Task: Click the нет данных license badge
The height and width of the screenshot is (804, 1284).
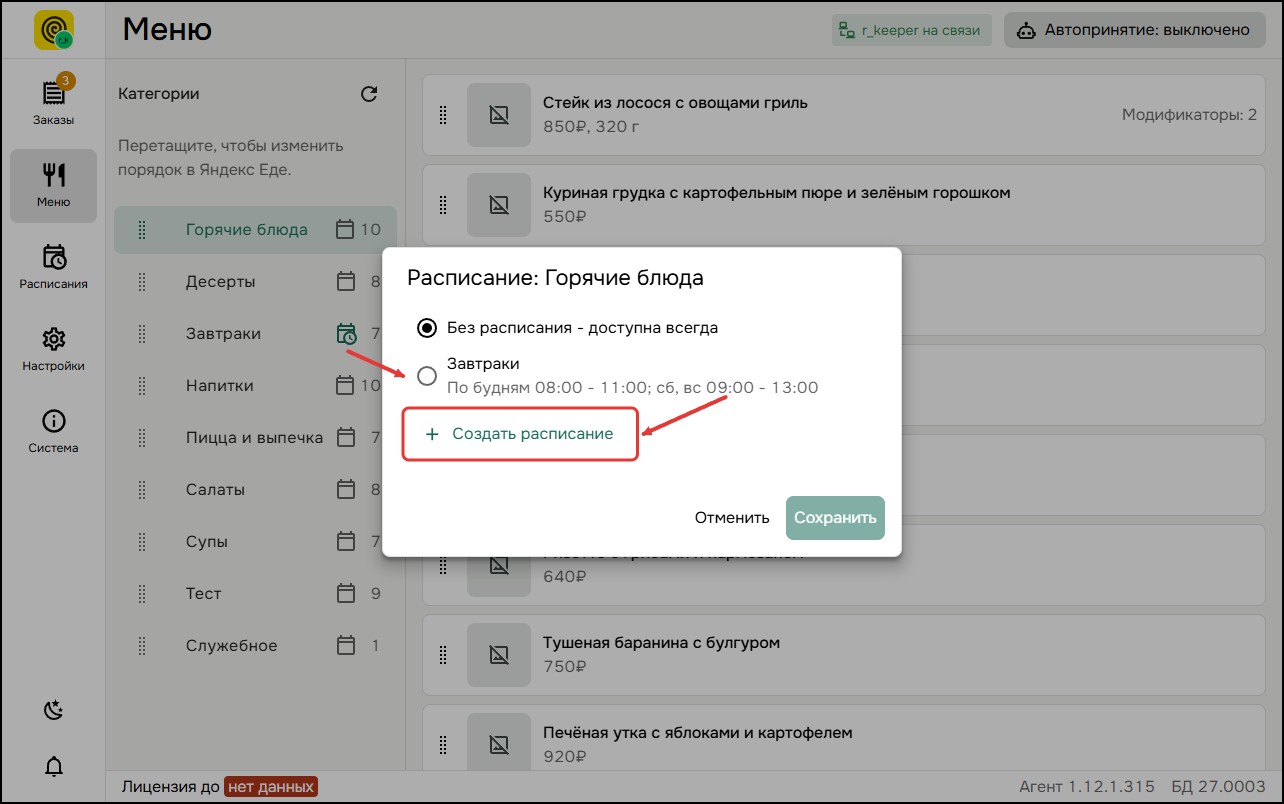Action: pyautogui.click(x=271, y=786)
